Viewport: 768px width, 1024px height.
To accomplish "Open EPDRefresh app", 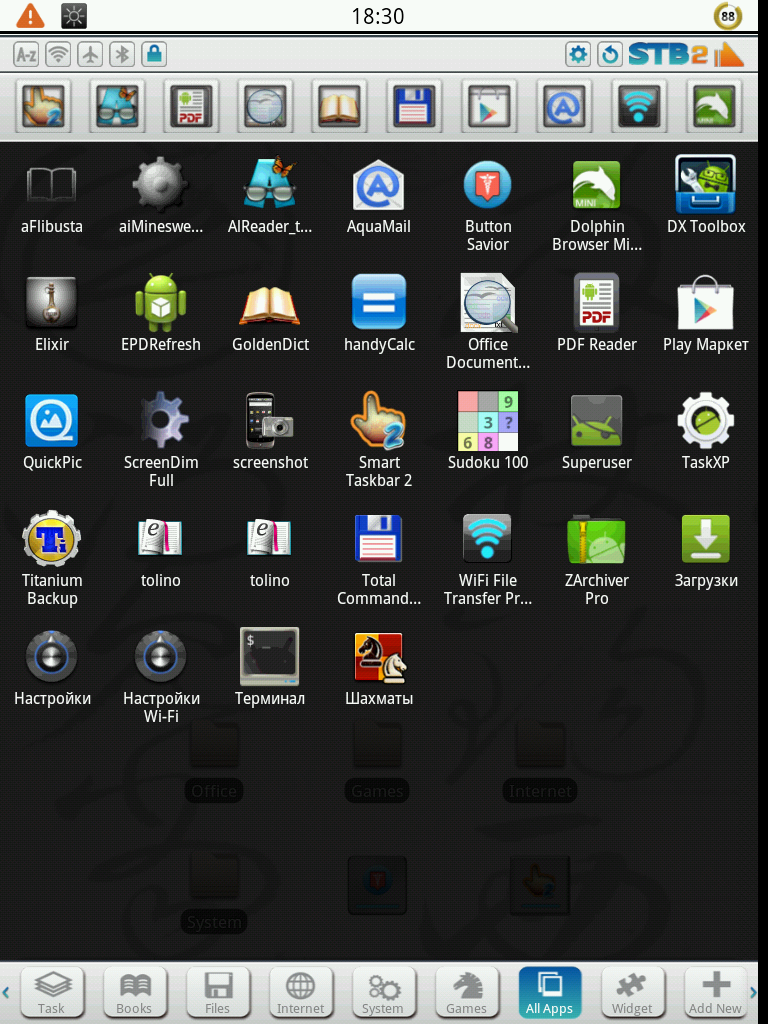I will point(161,313).
